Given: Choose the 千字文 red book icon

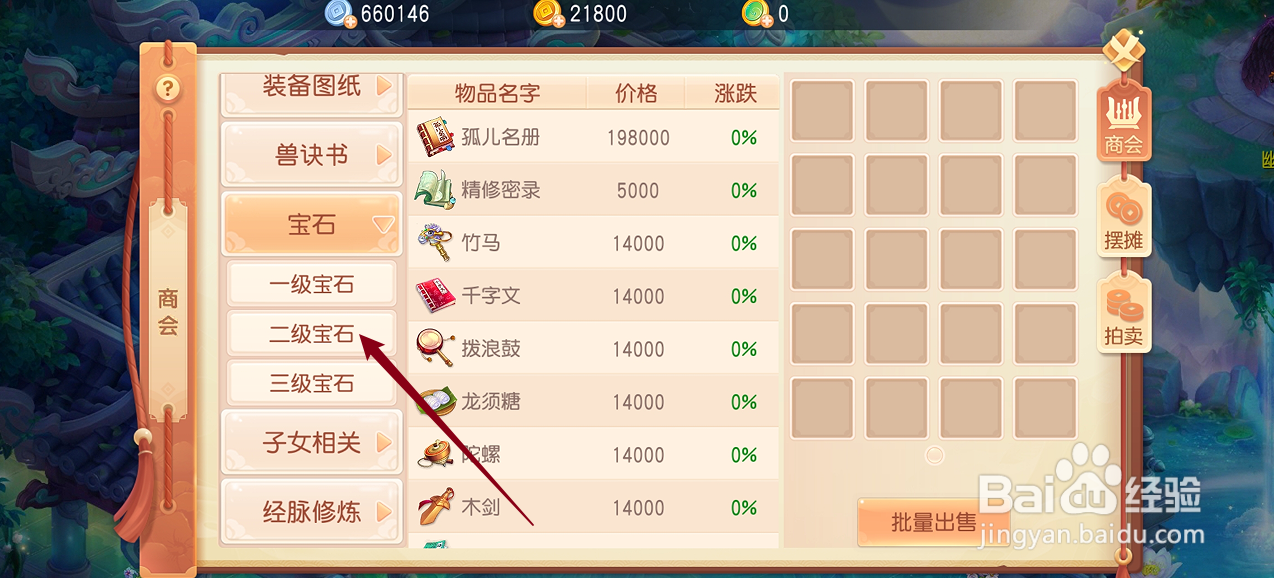Looking at the screenshot, I should [435, 296].
